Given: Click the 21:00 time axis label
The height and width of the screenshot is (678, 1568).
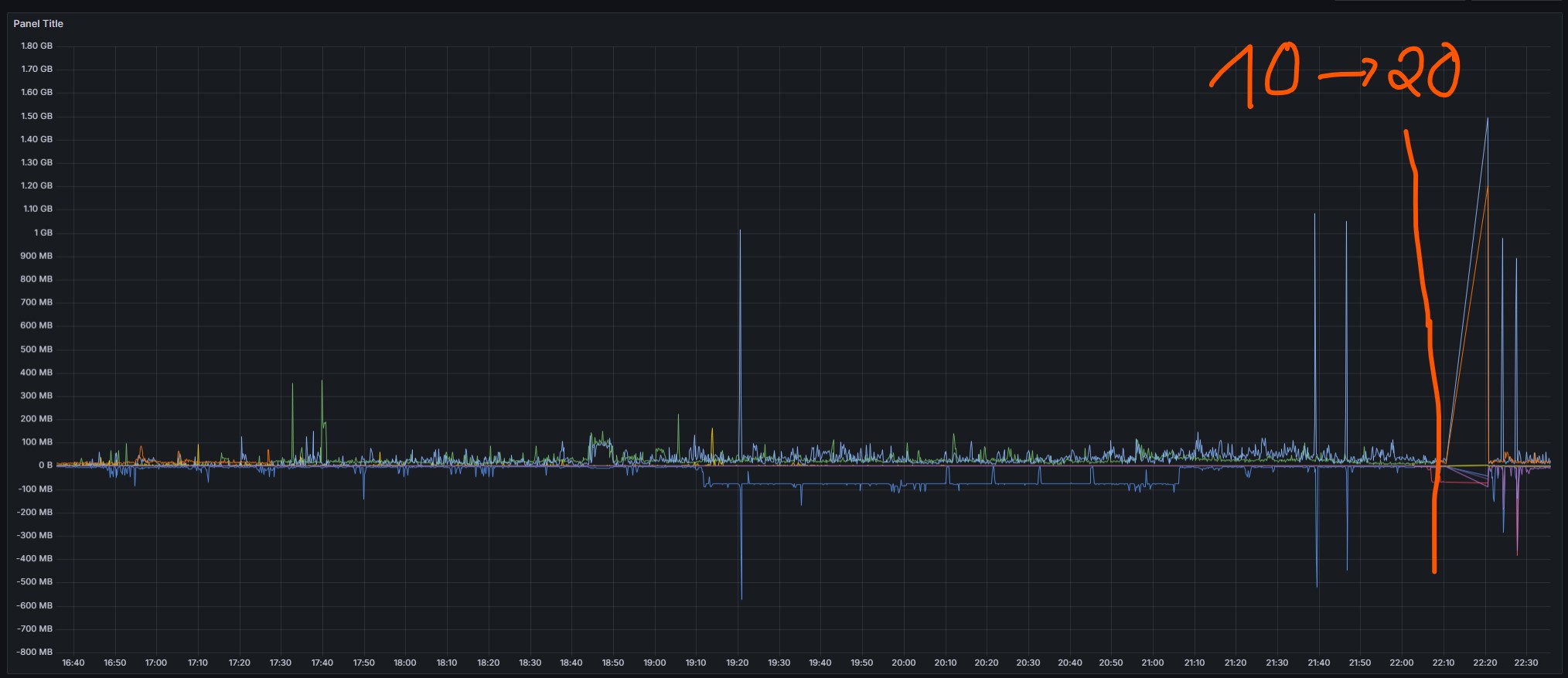Looking at the screenshot, I should click(x=1153, y=663).
